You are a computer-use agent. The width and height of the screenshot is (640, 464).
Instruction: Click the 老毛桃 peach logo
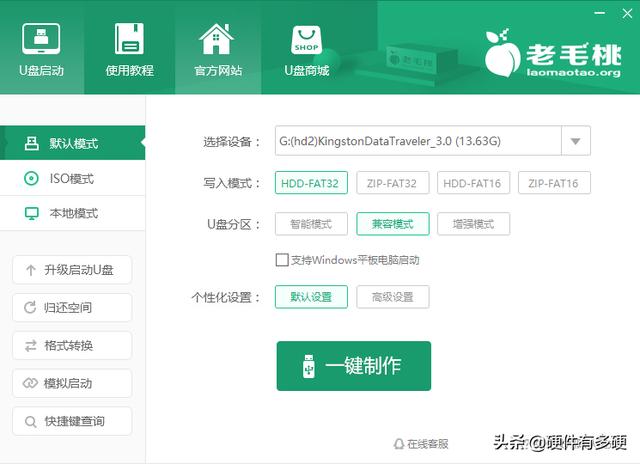(x=502, y=54)
